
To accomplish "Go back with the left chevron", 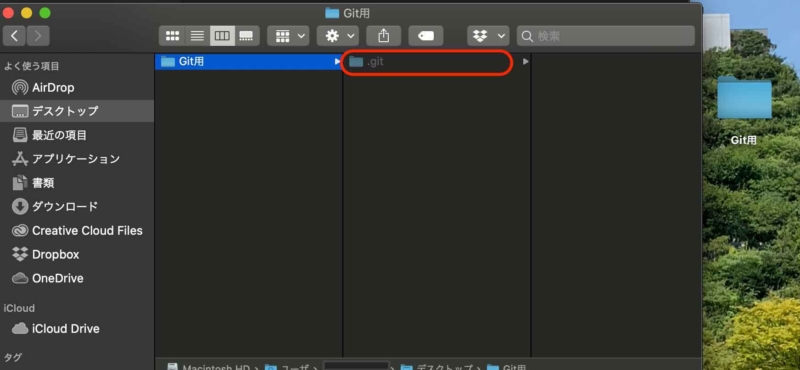I will tap(14, 36).
